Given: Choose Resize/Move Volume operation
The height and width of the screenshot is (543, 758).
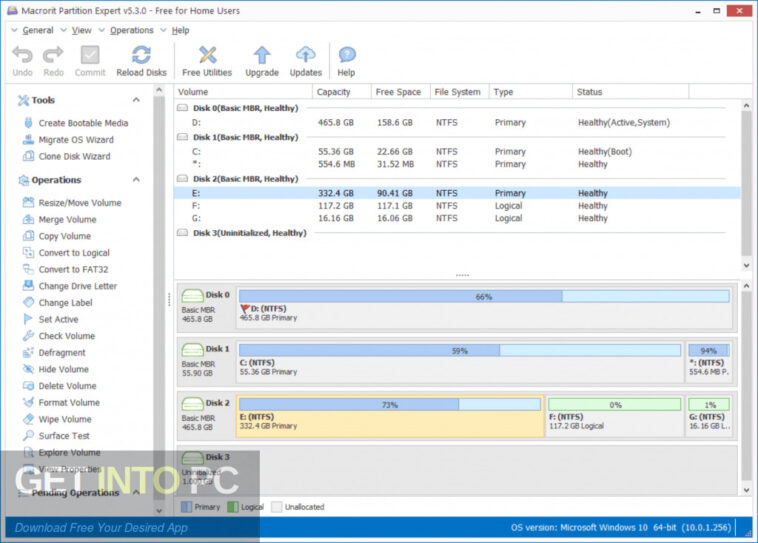Looking at the screenshot, I should pos(72,203).
